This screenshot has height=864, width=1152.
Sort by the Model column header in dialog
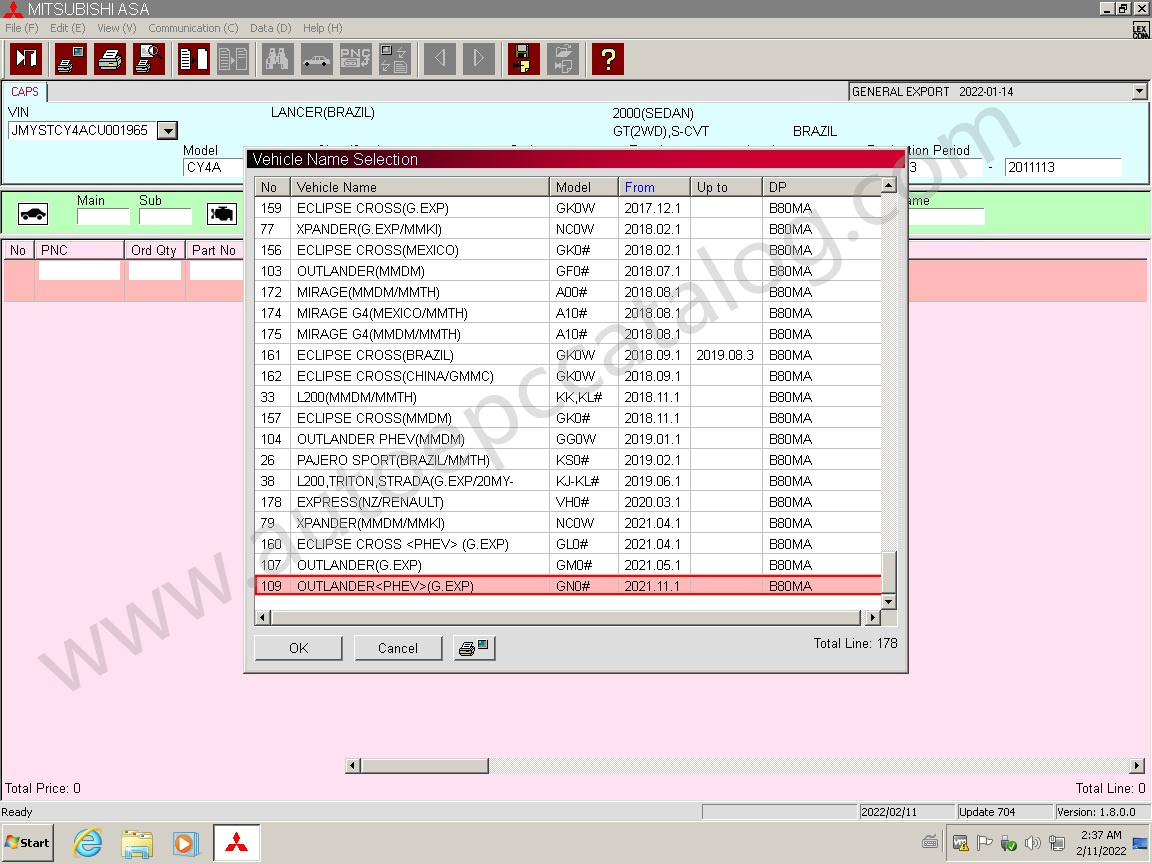[584, 187]
